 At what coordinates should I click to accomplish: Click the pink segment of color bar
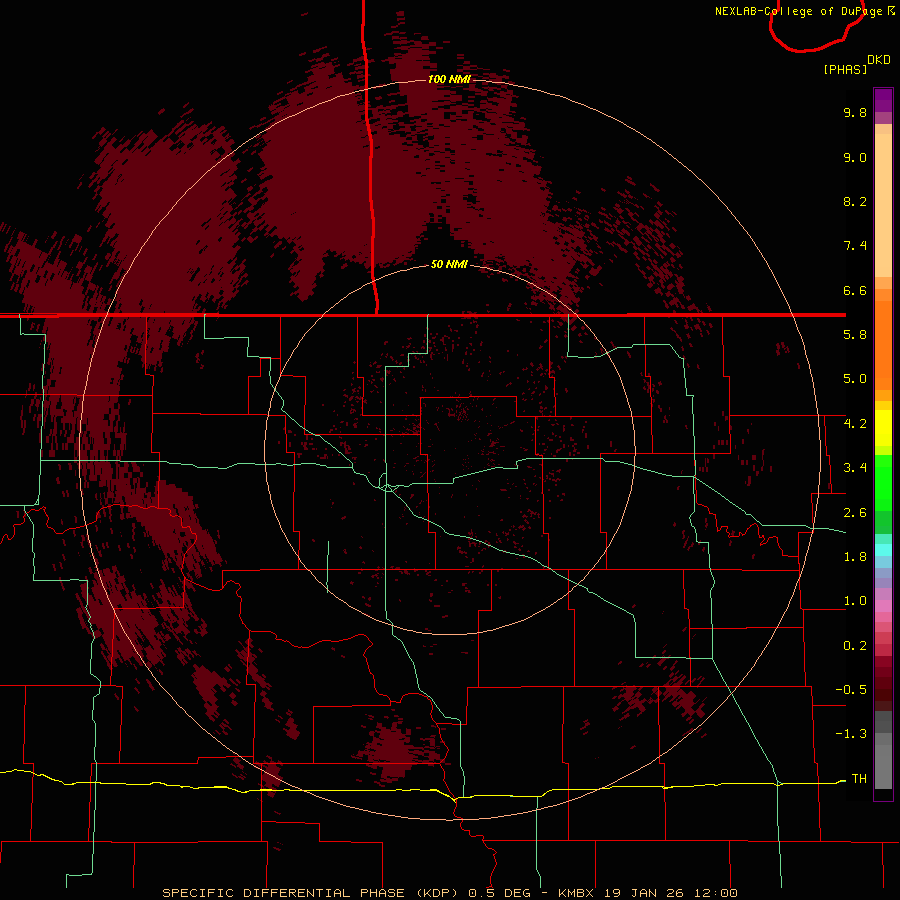pos(883,606)
